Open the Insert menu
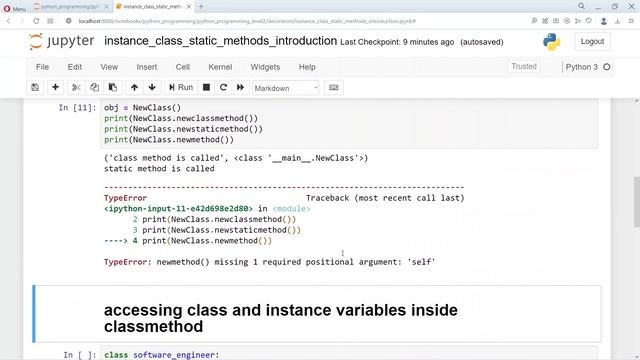The width and height of the screenshot is (640, 360). [147, 67]
